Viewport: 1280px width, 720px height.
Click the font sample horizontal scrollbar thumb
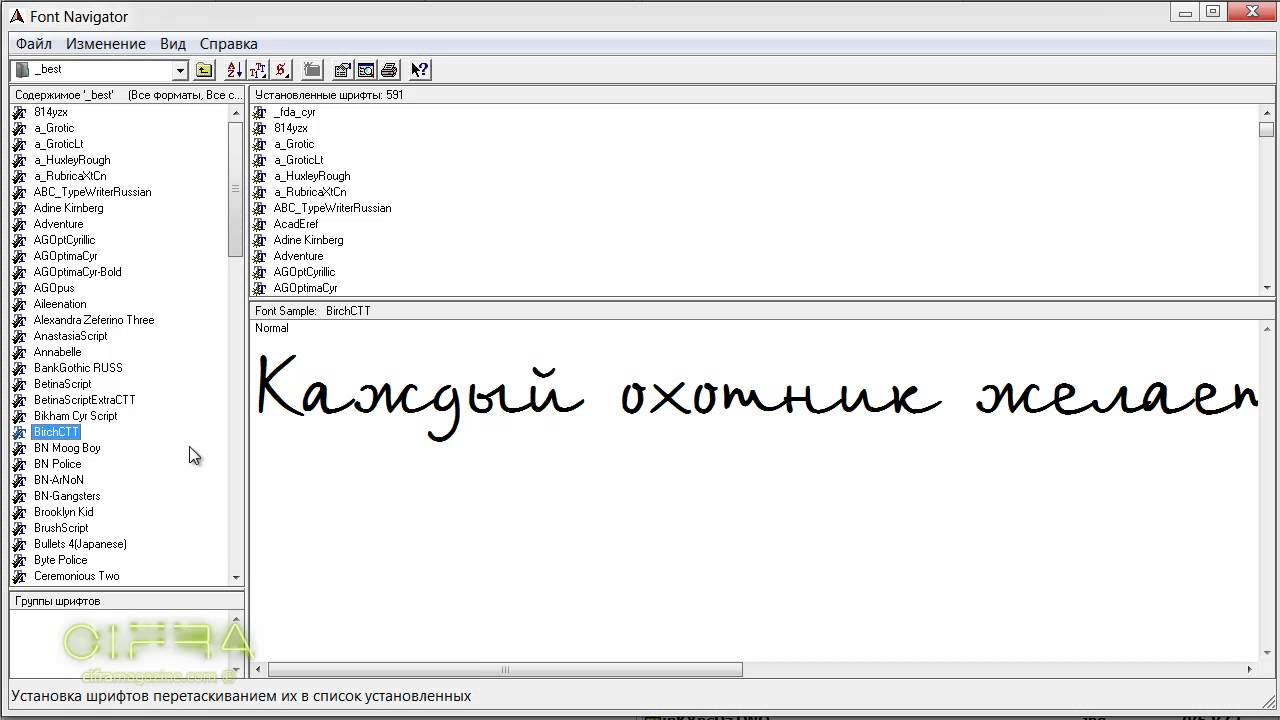tap(505, 669)
